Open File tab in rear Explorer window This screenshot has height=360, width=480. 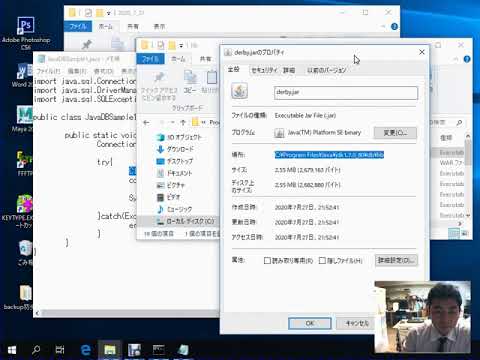point(78,26)
